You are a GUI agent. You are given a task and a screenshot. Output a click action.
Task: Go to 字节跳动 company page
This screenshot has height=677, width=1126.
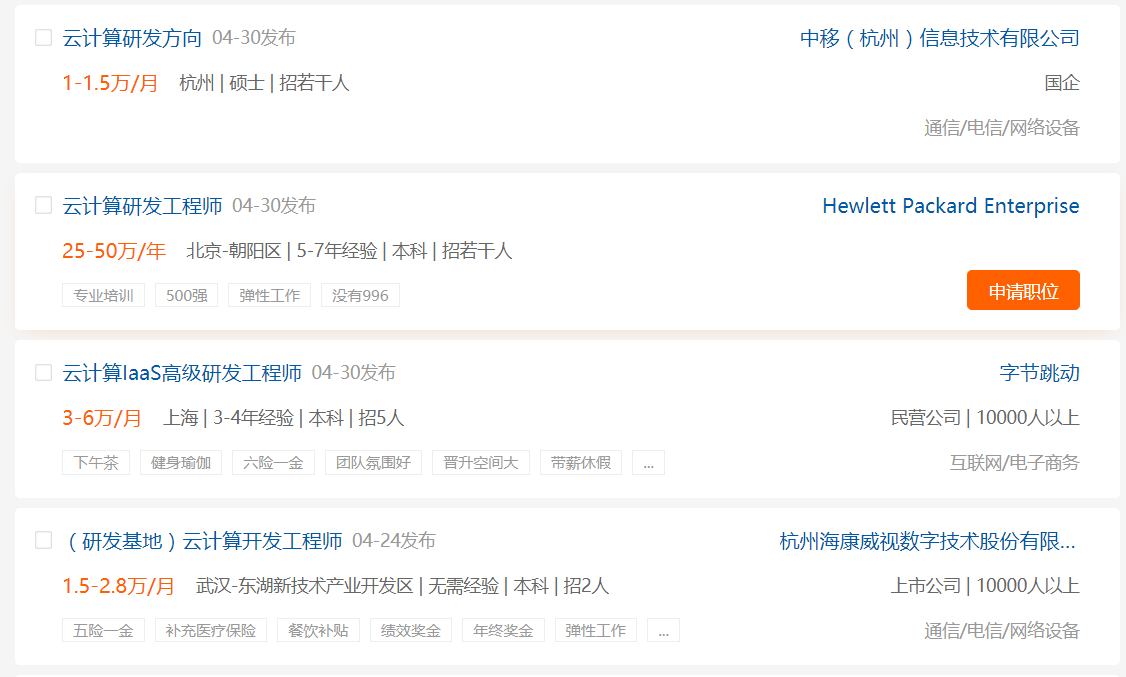1039,373
